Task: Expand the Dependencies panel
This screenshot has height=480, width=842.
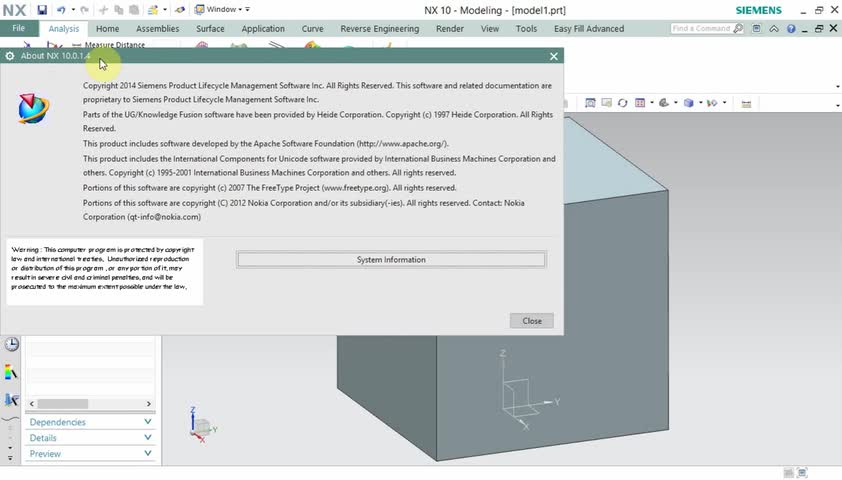Action: click(x=90, y=422)
